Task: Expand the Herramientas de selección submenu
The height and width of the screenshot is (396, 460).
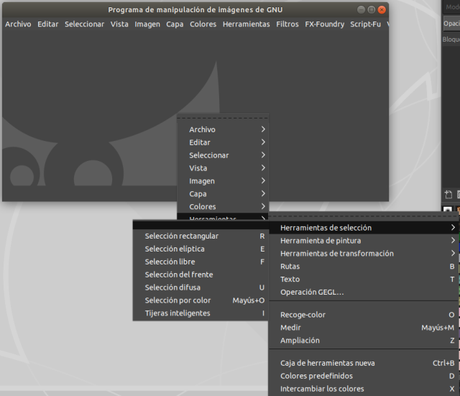Action: point(364,228)
